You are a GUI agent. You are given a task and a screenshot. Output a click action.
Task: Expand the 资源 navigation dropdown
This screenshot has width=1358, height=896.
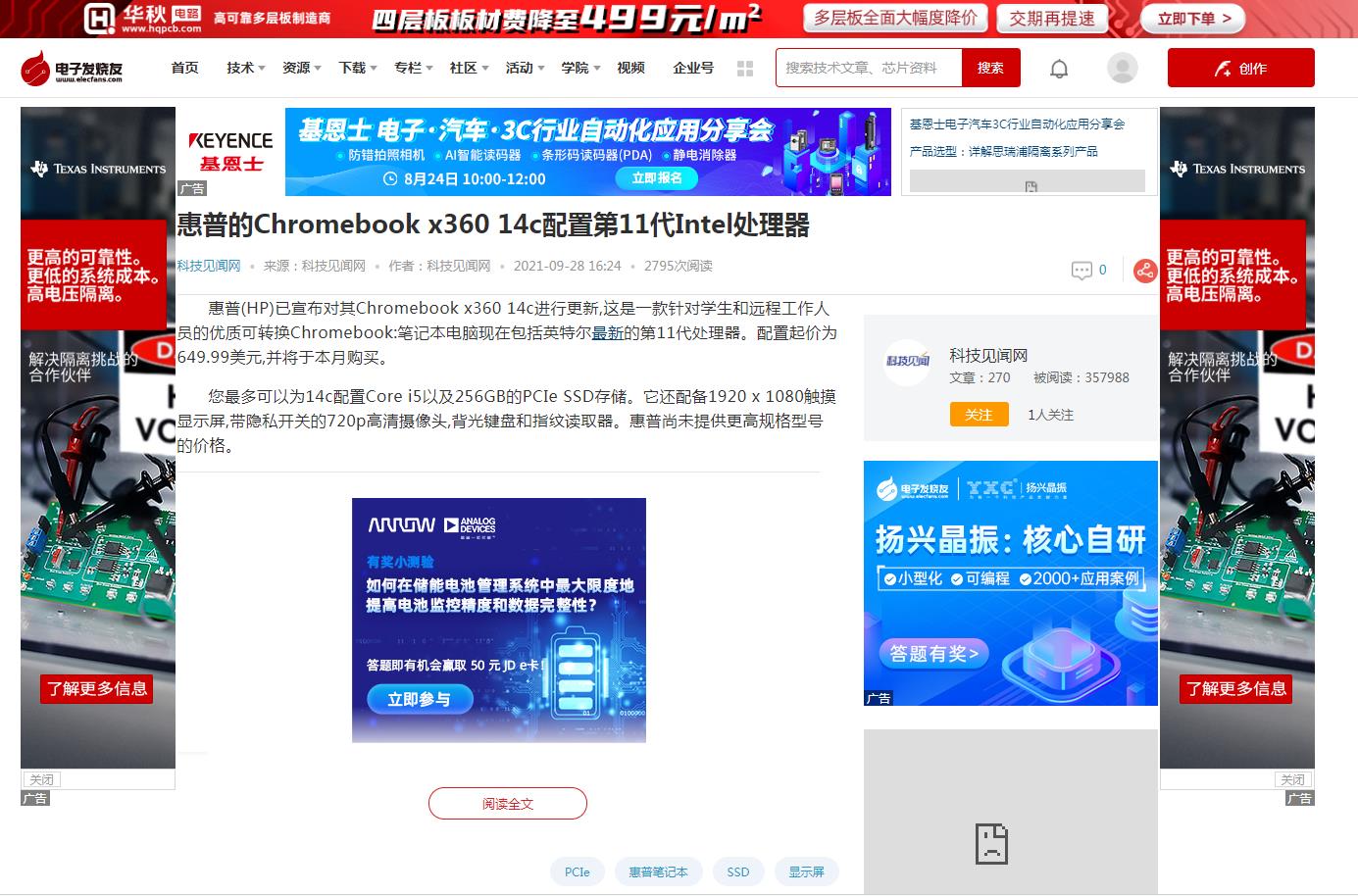[x=302, y=68]
